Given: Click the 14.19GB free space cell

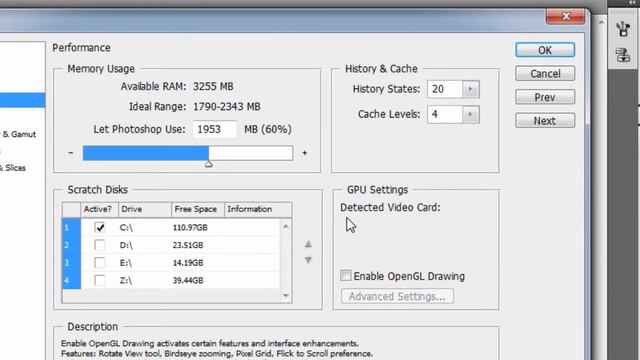Looking at the screenshot, I should pos(188,262).
